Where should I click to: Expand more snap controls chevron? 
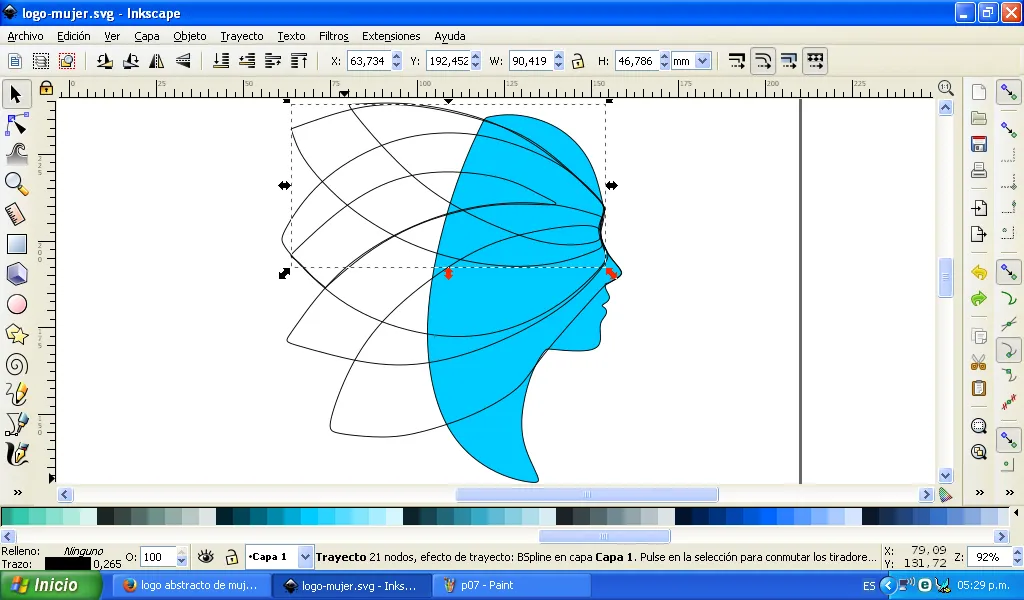[1010, 492]
